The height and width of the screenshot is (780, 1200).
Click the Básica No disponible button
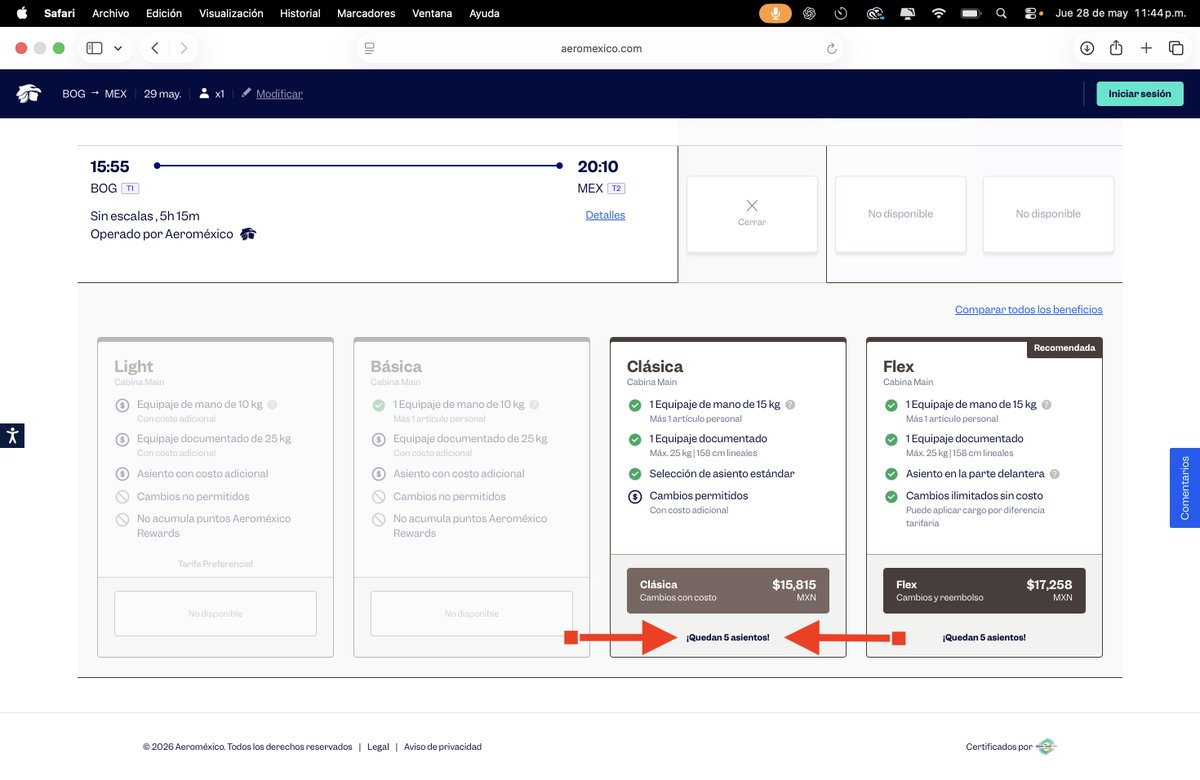[472, 613]
